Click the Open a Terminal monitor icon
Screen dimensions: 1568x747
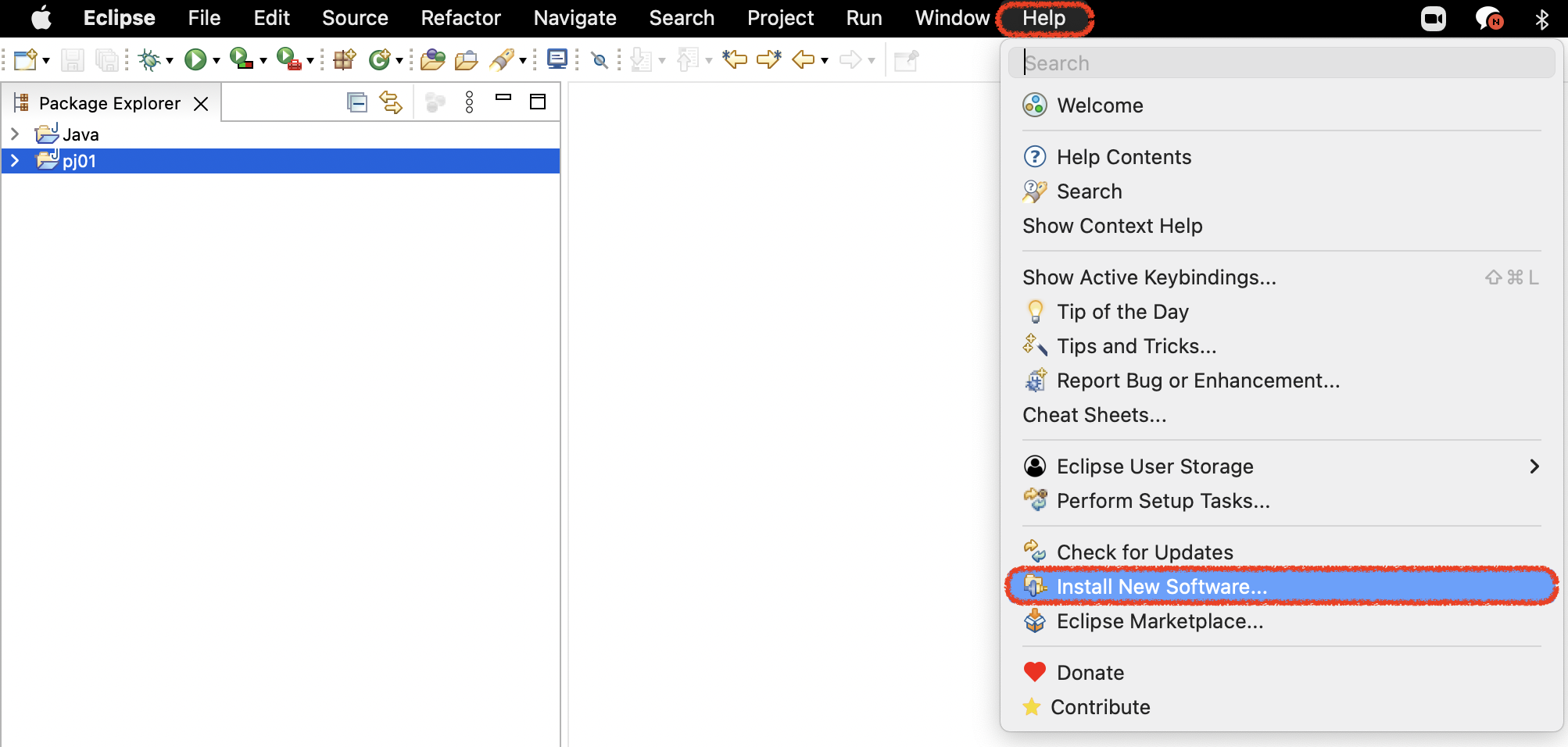[x=557, y=59]
